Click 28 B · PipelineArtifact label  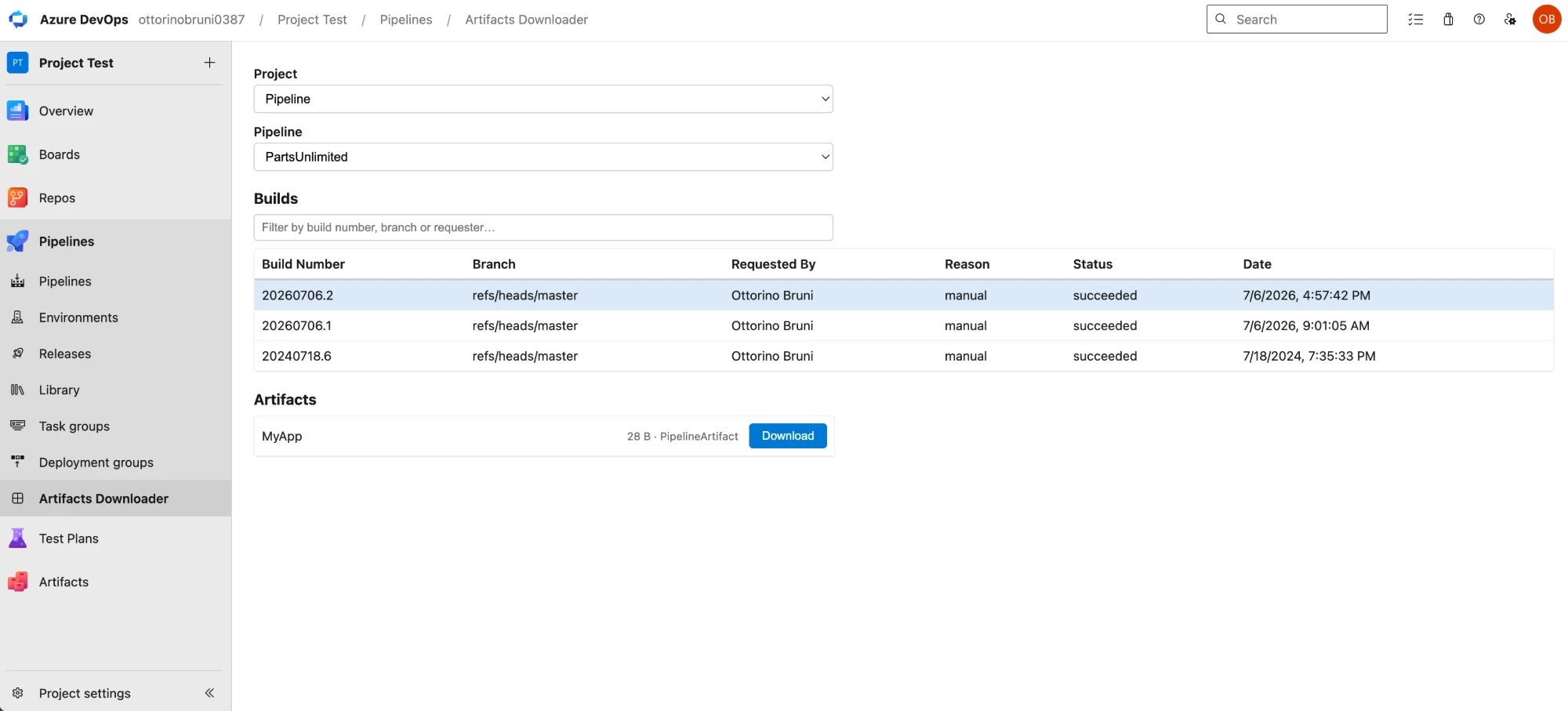pyautogui.click(x=682, y=436)
